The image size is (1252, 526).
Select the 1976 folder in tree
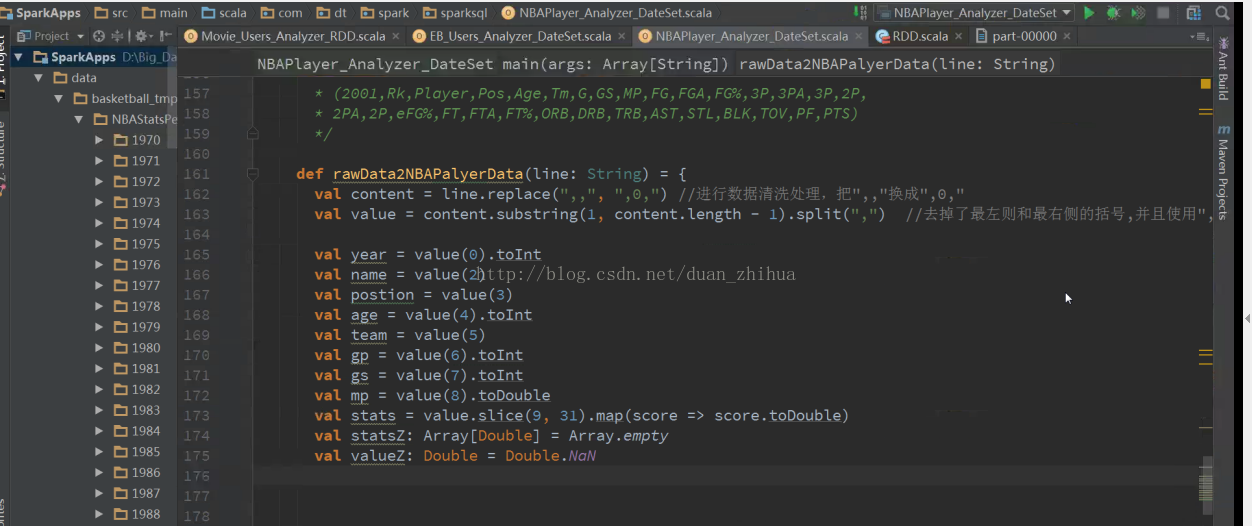(x=137, y=265)
